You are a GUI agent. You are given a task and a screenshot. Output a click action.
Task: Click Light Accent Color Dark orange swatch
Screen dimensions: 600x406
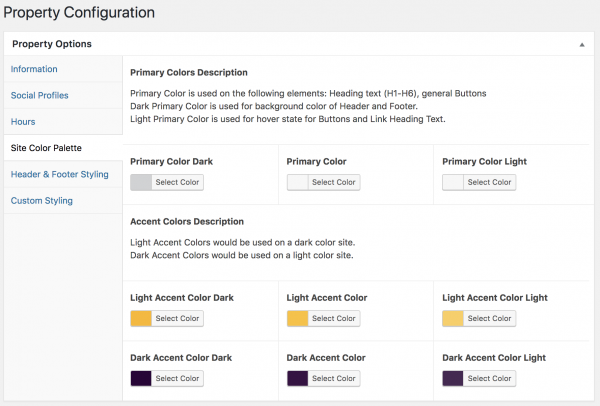click(141, 318)
